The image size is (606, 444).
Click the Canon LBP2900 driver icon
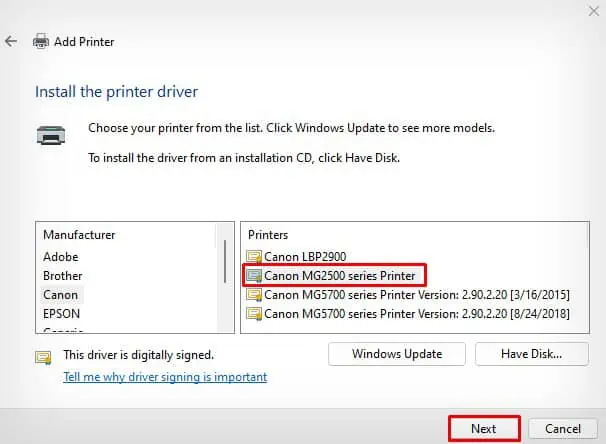click(x=255, y=257)
